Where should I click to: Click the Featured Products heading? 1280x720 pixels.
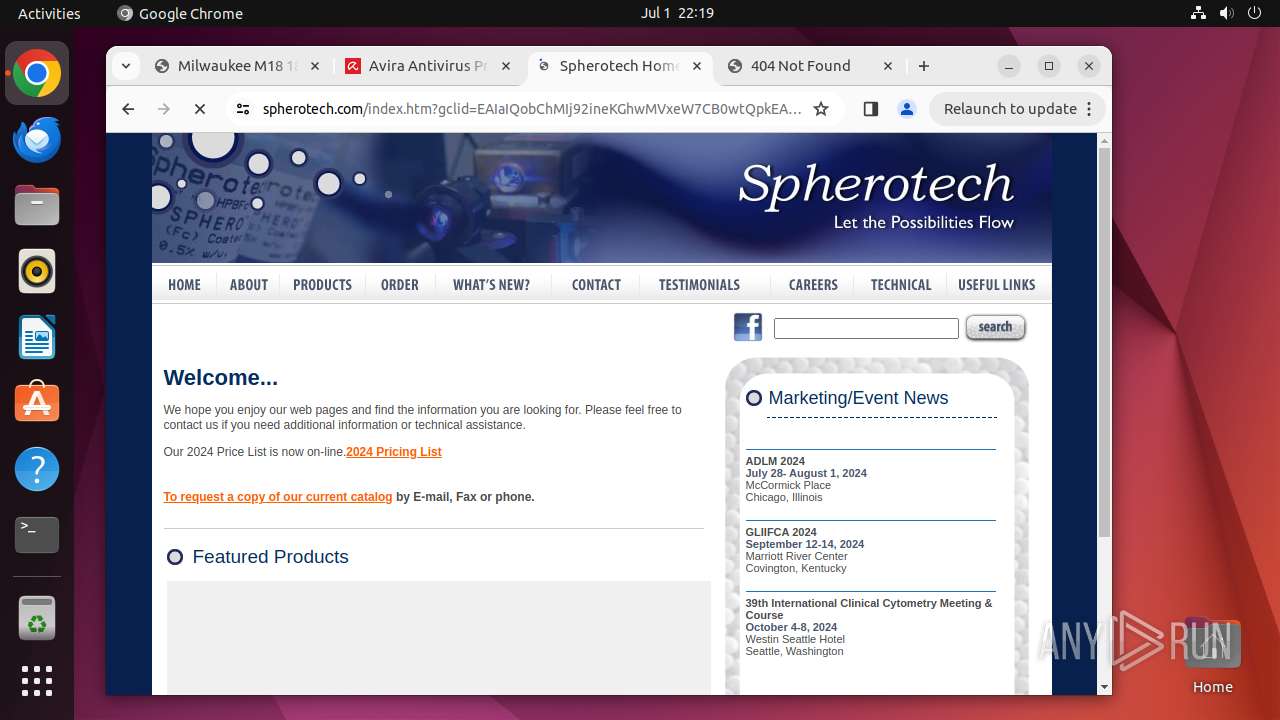[270, 557]
